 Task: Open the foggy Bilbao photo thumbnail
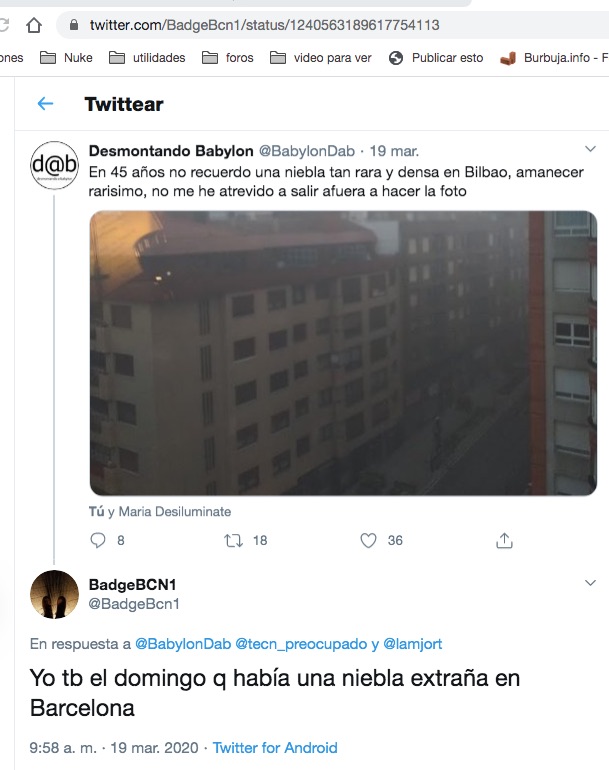[x=343, y=353]
